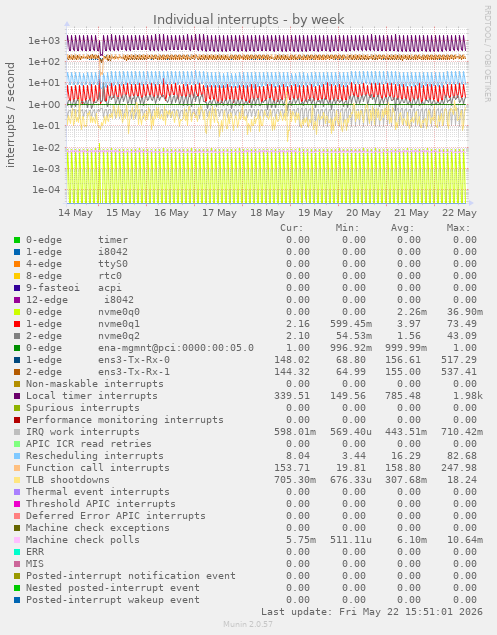Click the purple Local timer interrupts swatch

coord(17,396)
